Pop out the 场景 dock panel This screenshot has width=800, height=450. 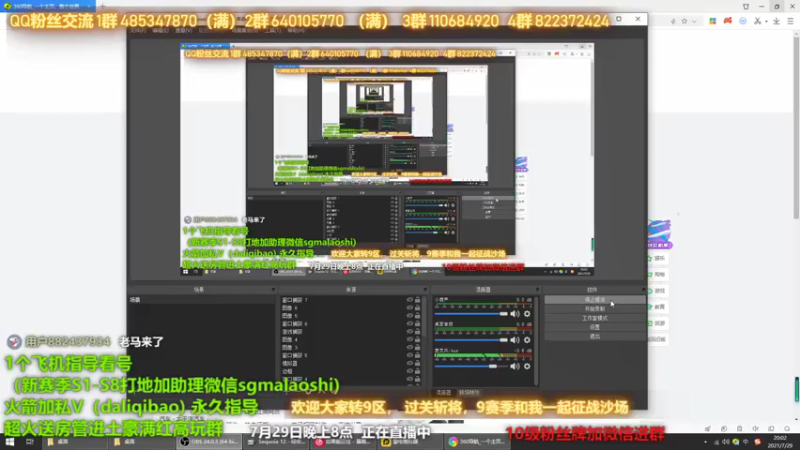(x=273, y=289)
